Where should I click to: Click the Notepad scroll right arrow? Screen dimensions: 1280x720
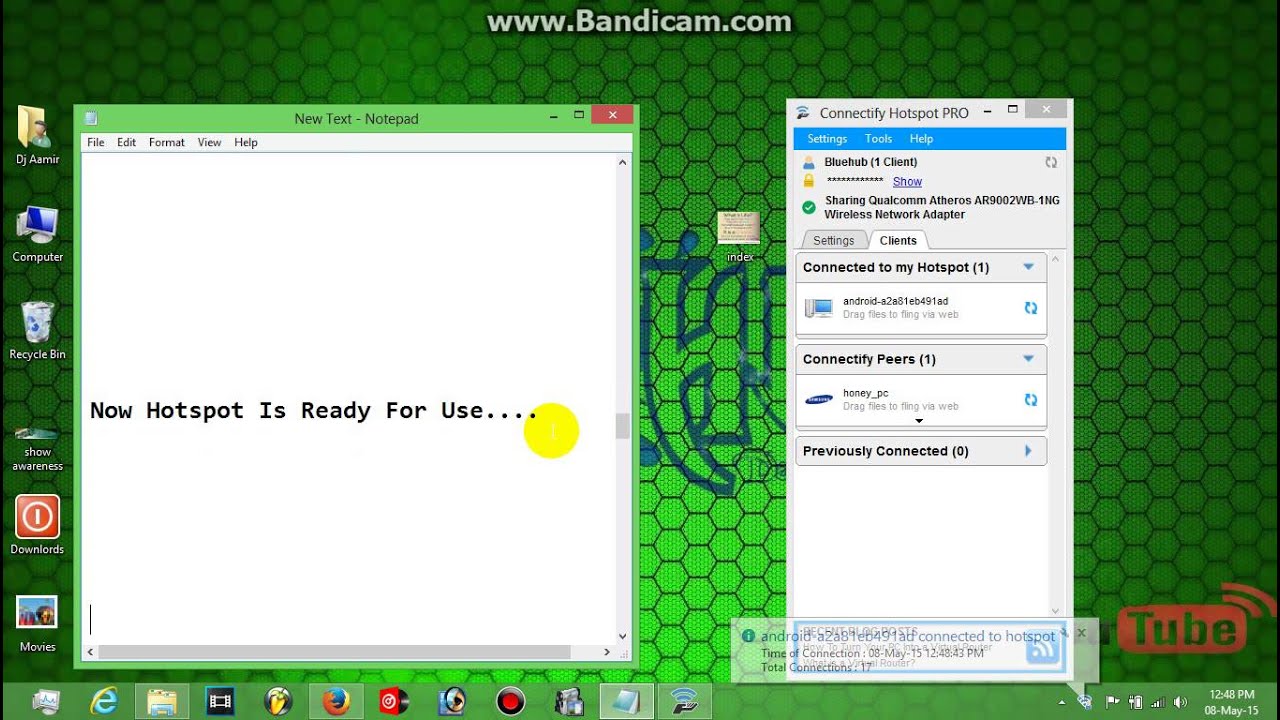click(x=606, y=652)
